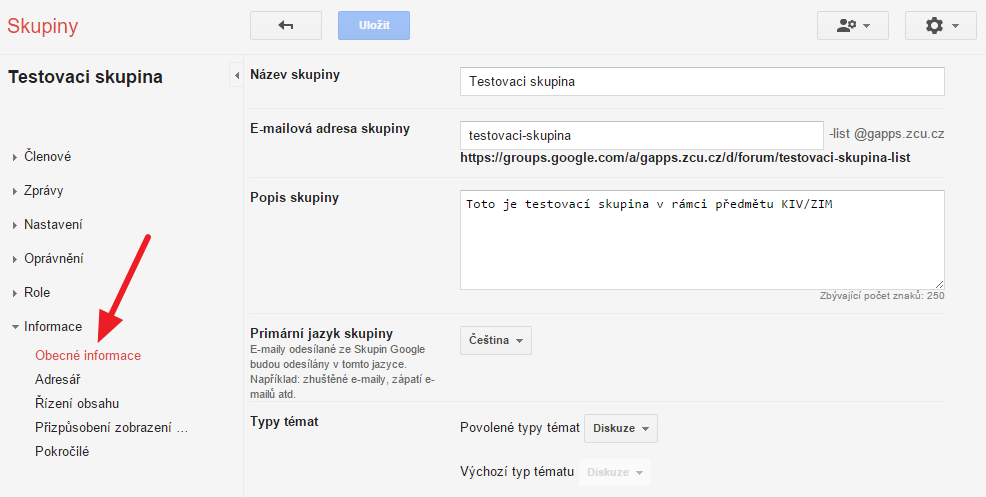Collapse the Informace section
Screen dimensions: 986x497
pos(53,327)
